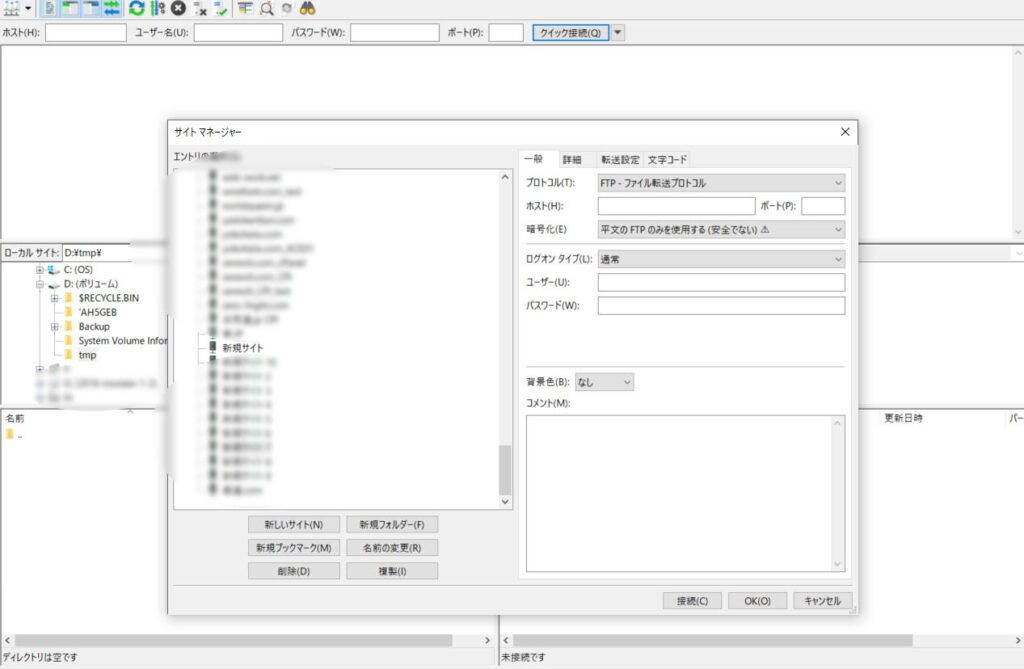Screen dimensions: 1024x669
Task: Click the binoculars file search icon
Action: click(308, 8)
